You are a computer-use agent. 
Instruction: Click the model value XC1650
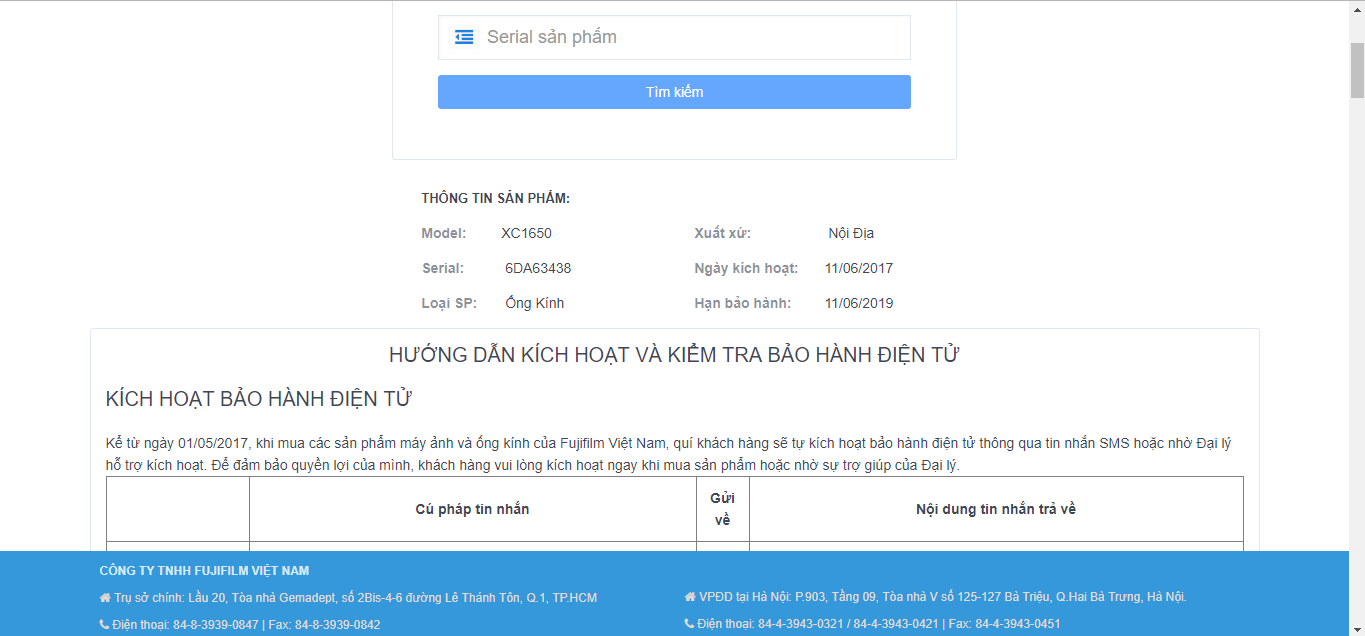(x=526, y=234)
